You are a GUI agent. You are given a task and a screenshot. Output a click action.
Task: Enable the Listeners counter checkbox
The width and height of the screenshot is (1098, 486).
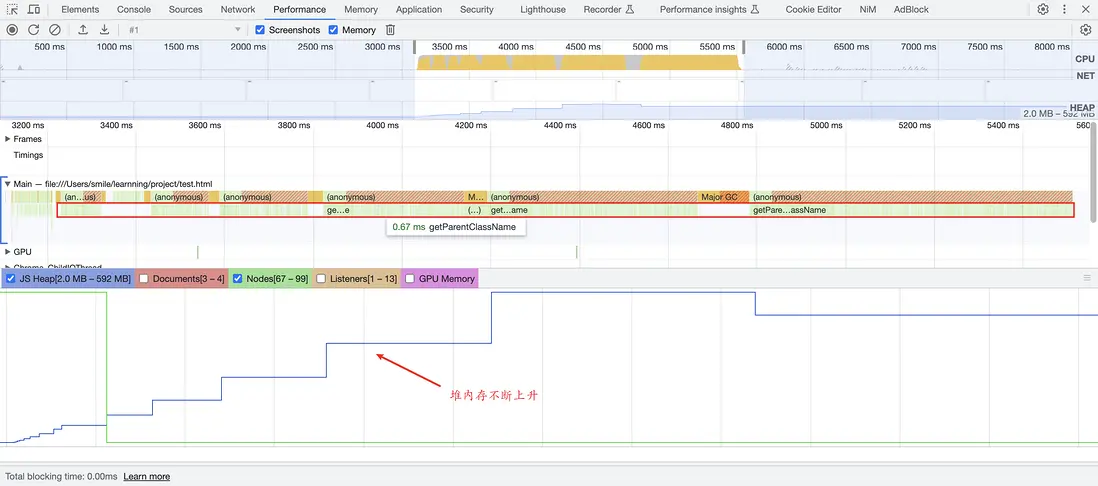pyautogui.click(x=321, y=279)
